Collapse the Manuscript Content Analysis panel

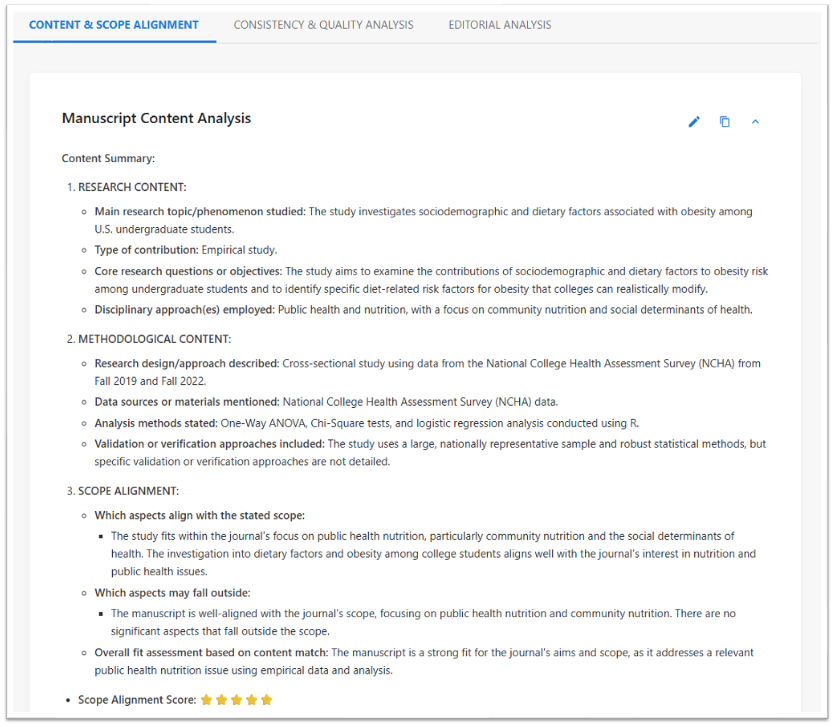point(755,121)
